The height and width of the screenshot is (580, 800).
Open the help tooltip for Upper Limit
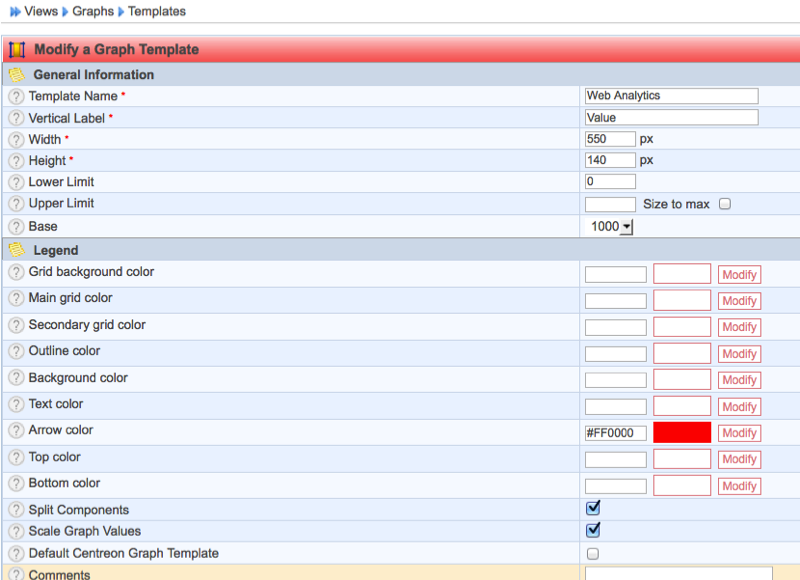coord(16,204)
